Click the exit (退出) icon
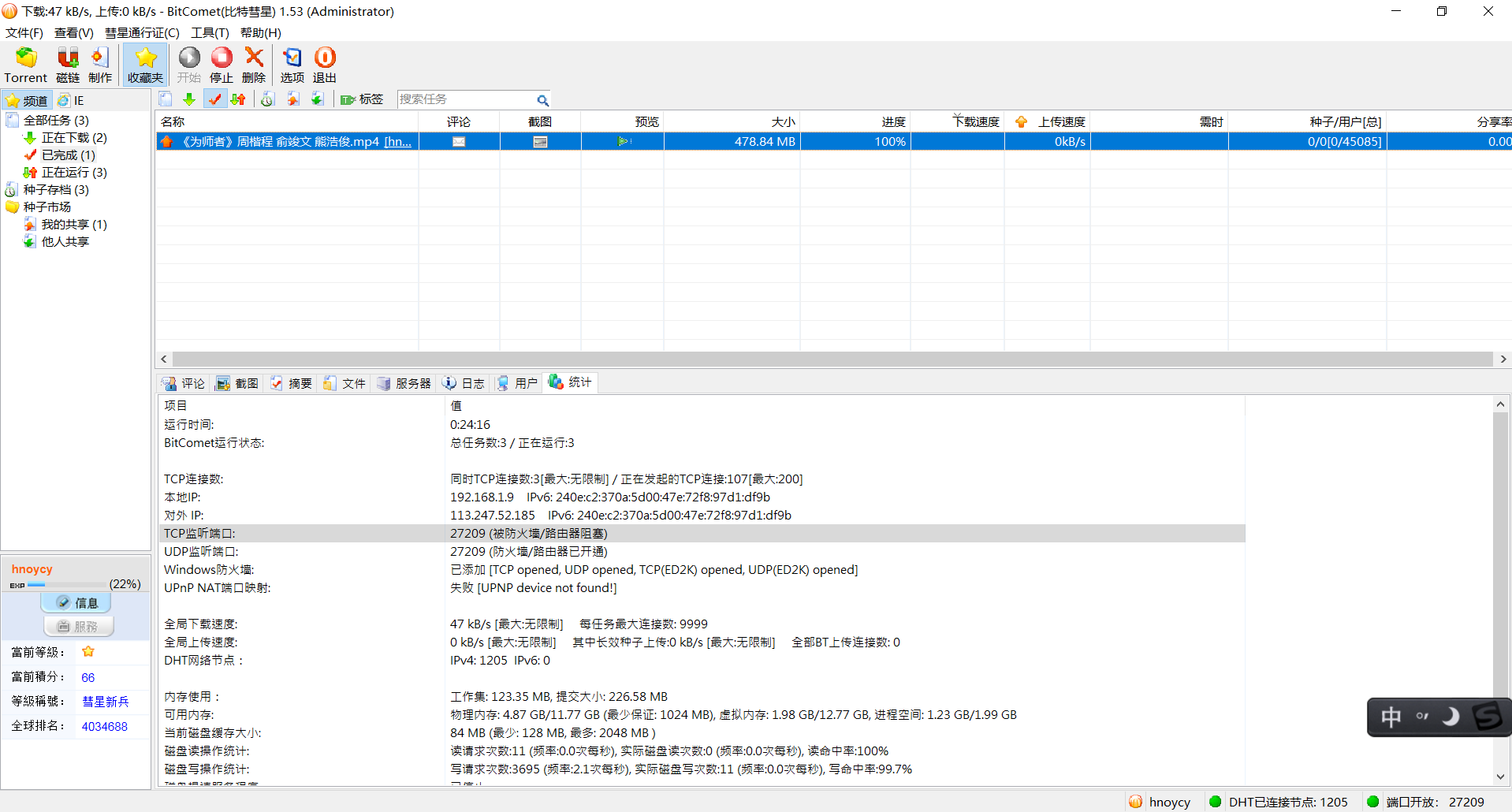Screen dimensions: 1512x812 tap(324, 65)
